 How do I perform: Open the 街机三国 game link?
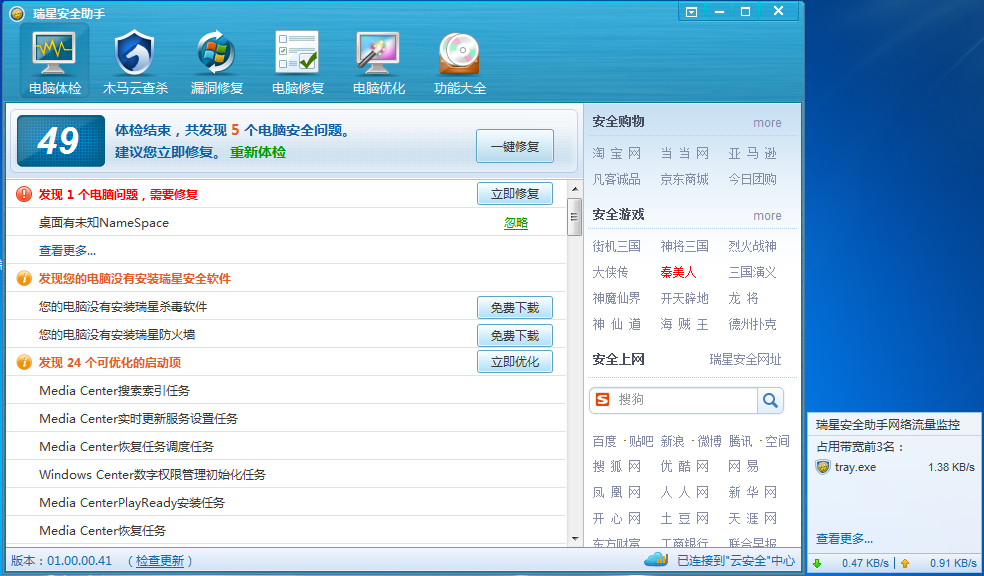616,246
